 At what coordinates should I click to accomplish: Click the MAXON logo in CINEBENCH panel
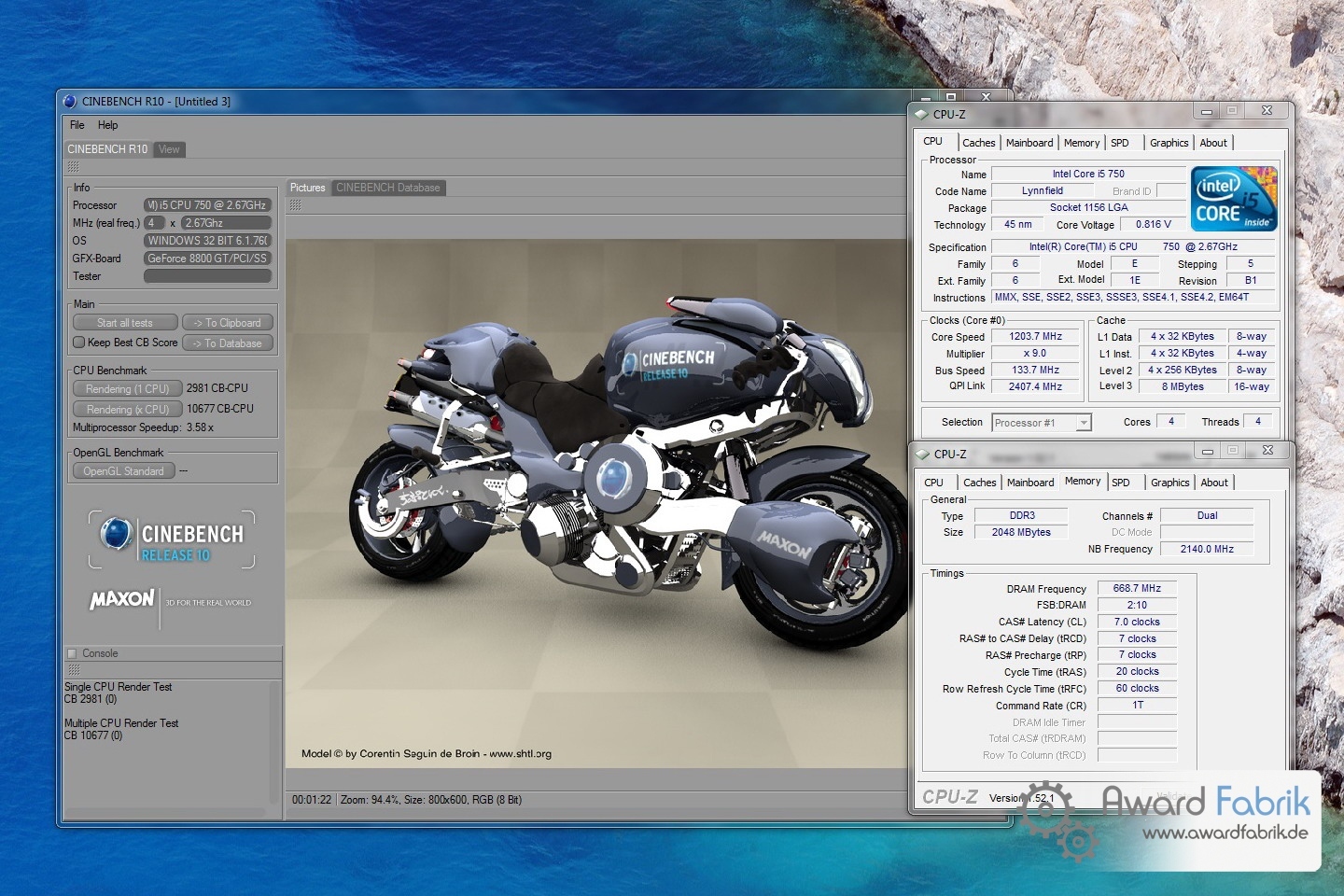click(122, 600)
